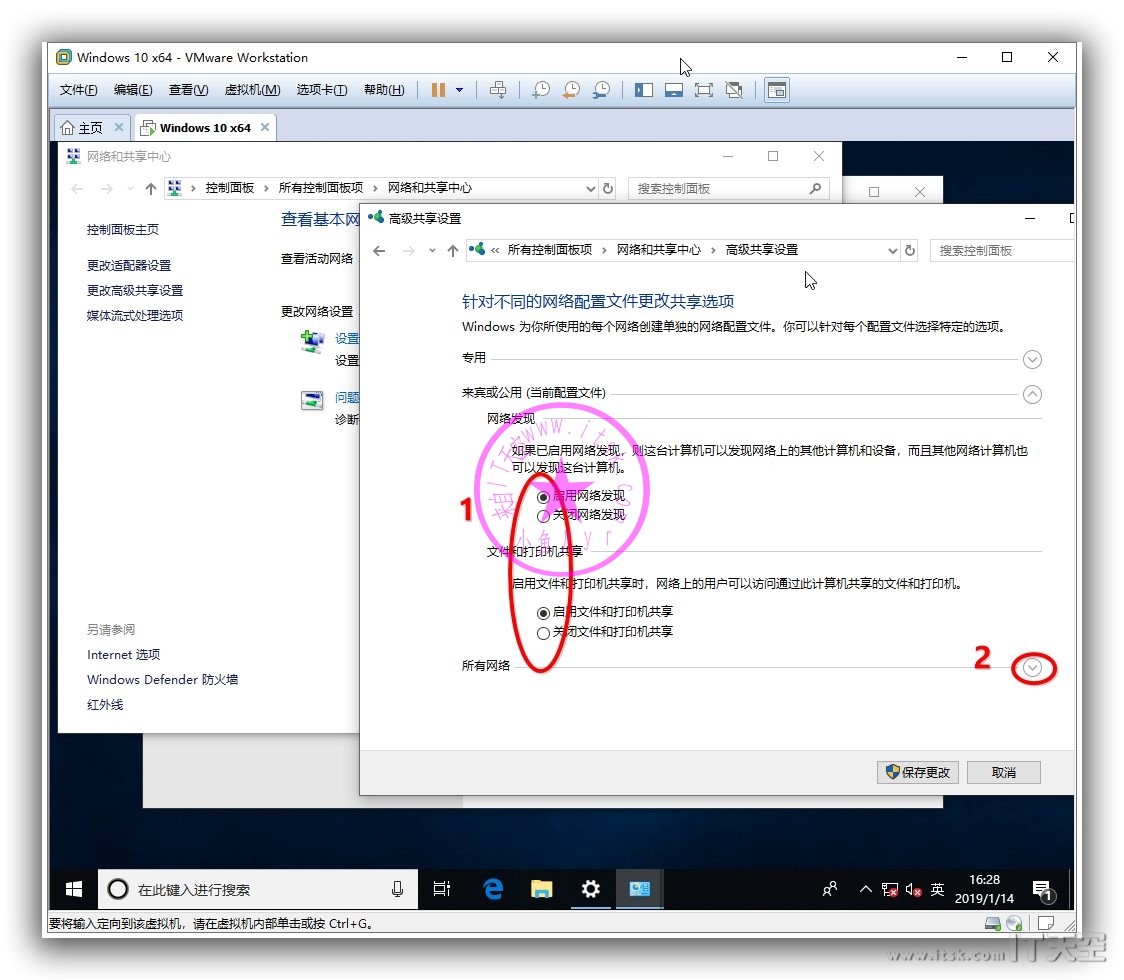Collapse the 来宾或公用 profile section
This screenshot has height=980, width=1124.
click(x=1032, y=394)
